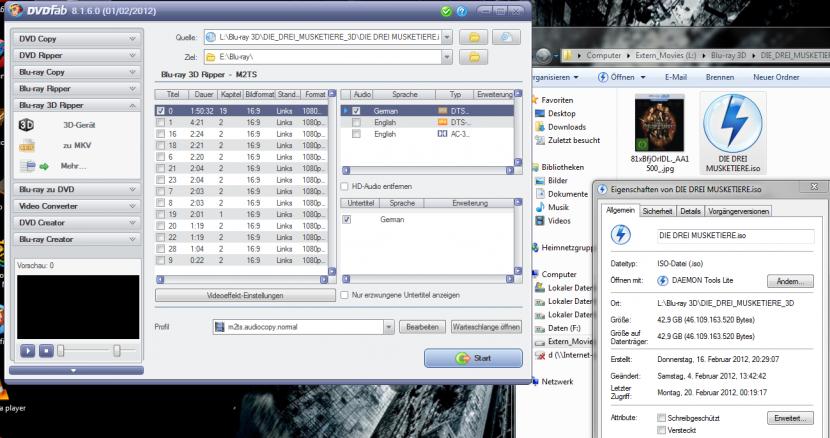The image size is (830, 438).
Task: Click the green checkmark icon in DVDFab title bar
Action: coord(446,11)
